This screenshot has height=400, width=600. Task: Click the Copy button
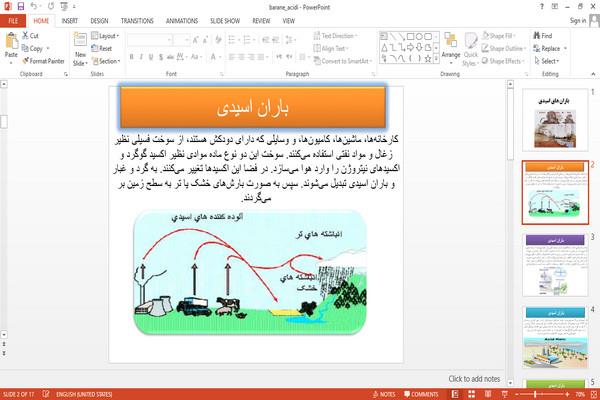click(33, 49)
